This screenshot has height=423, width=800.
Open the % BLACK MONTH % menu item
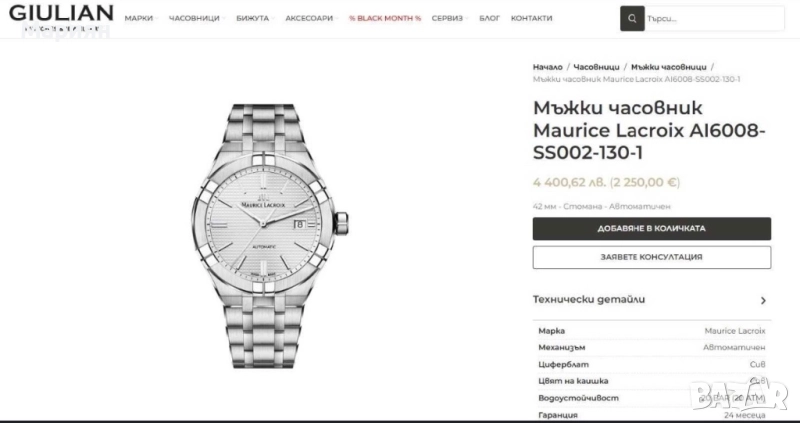click(385, 18)
